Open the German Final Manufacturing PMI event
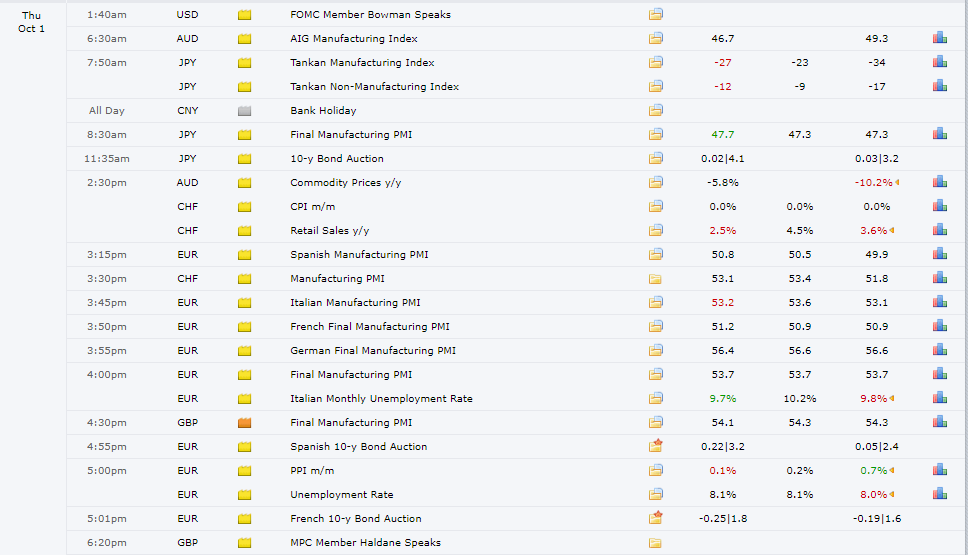 coord(373,350)
